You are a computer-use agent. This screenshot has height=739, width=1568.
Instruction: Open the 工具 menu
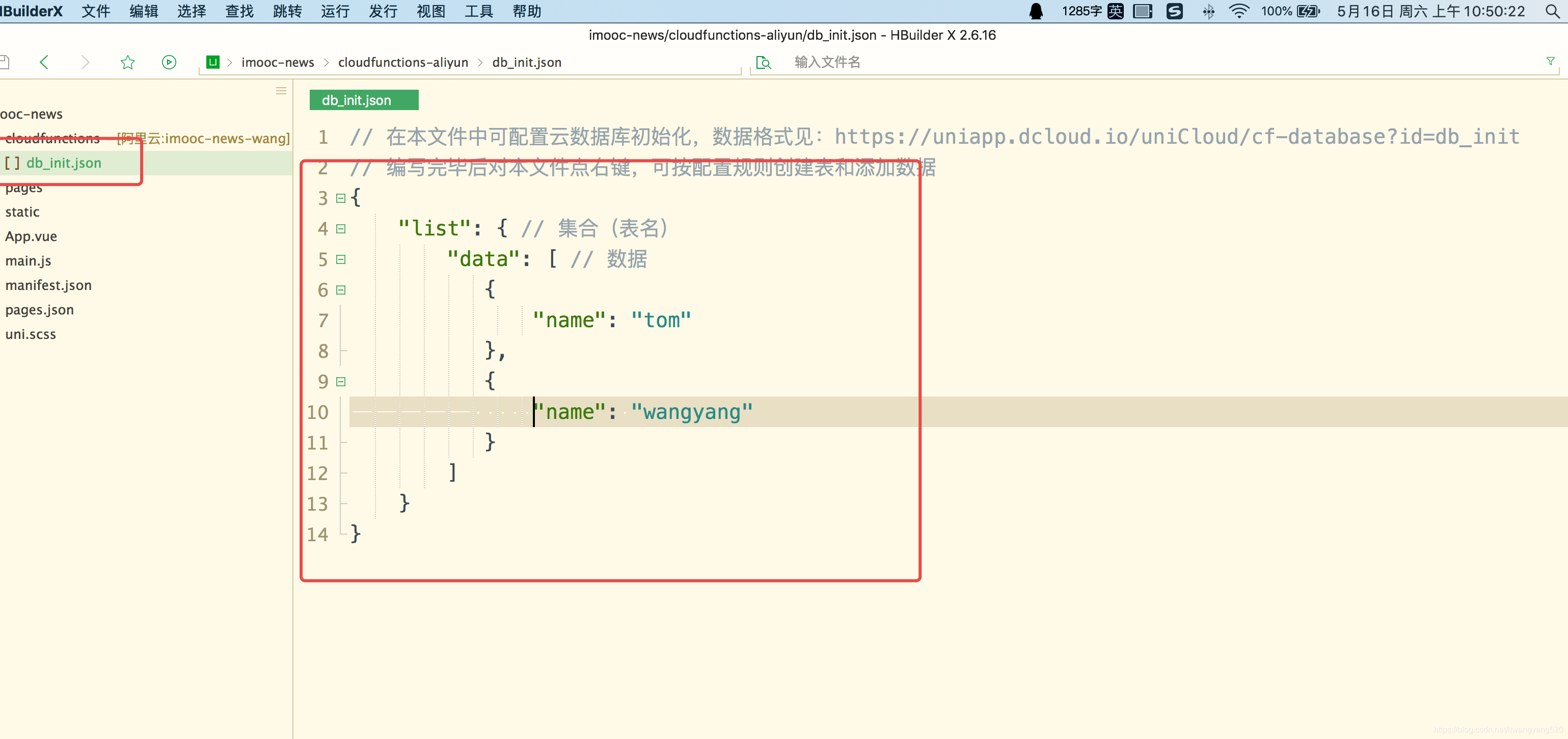click(479, 12)
